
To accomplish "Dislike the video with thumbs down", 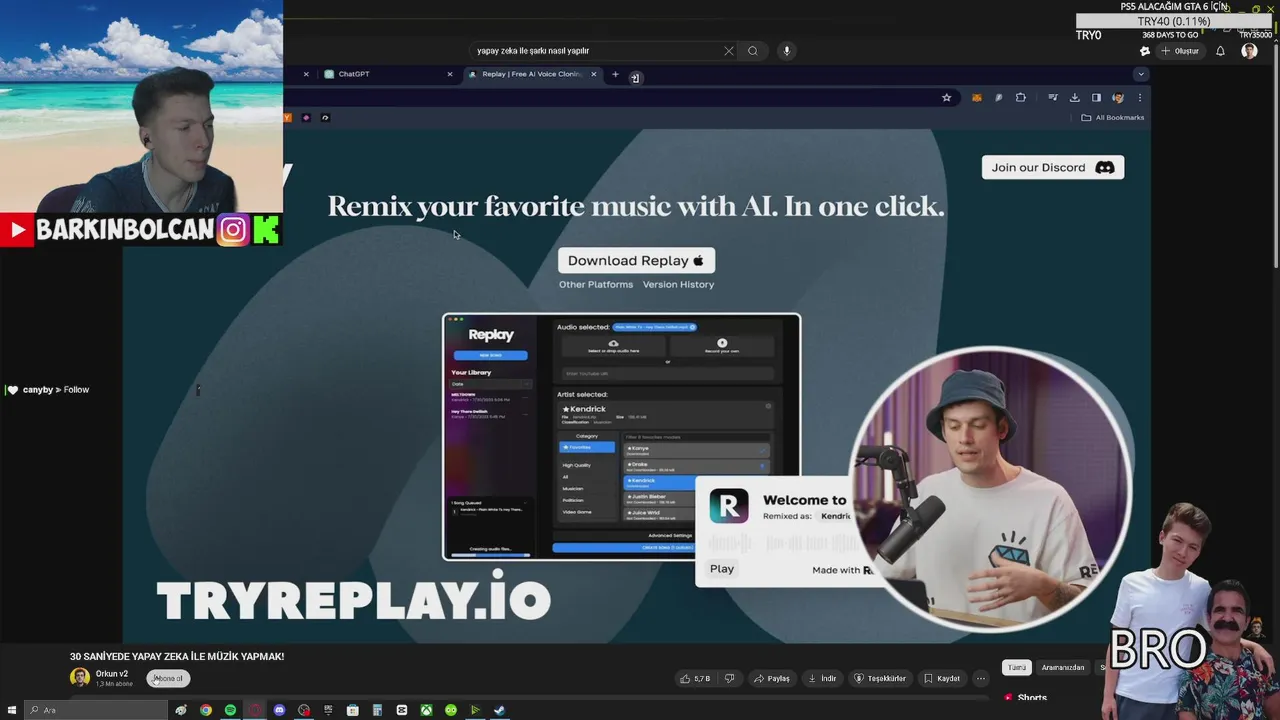I will tap(729, 678).
